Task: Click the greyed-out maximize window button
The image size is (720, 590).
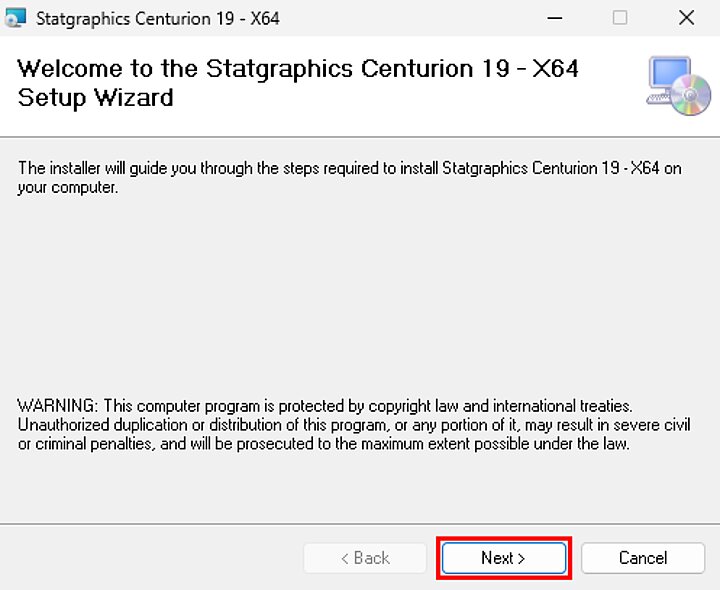Action: point(620,18)
